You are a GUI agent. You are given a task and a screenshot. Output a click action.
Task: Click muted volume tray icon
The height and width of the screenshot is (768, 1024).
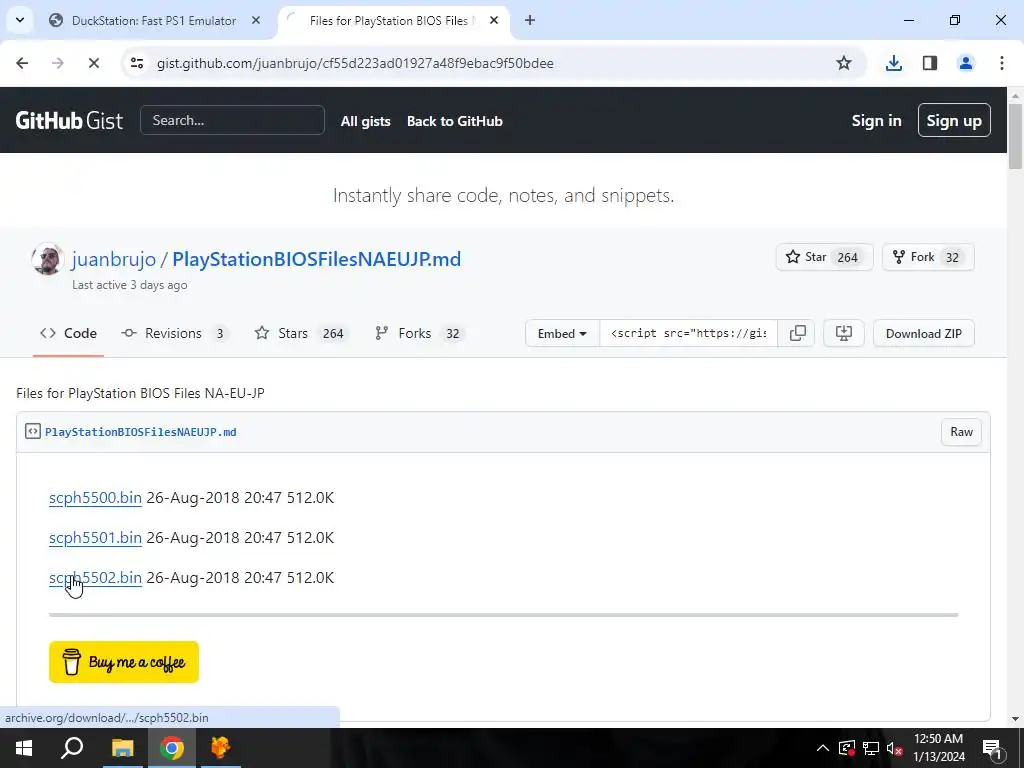(895, 748)
